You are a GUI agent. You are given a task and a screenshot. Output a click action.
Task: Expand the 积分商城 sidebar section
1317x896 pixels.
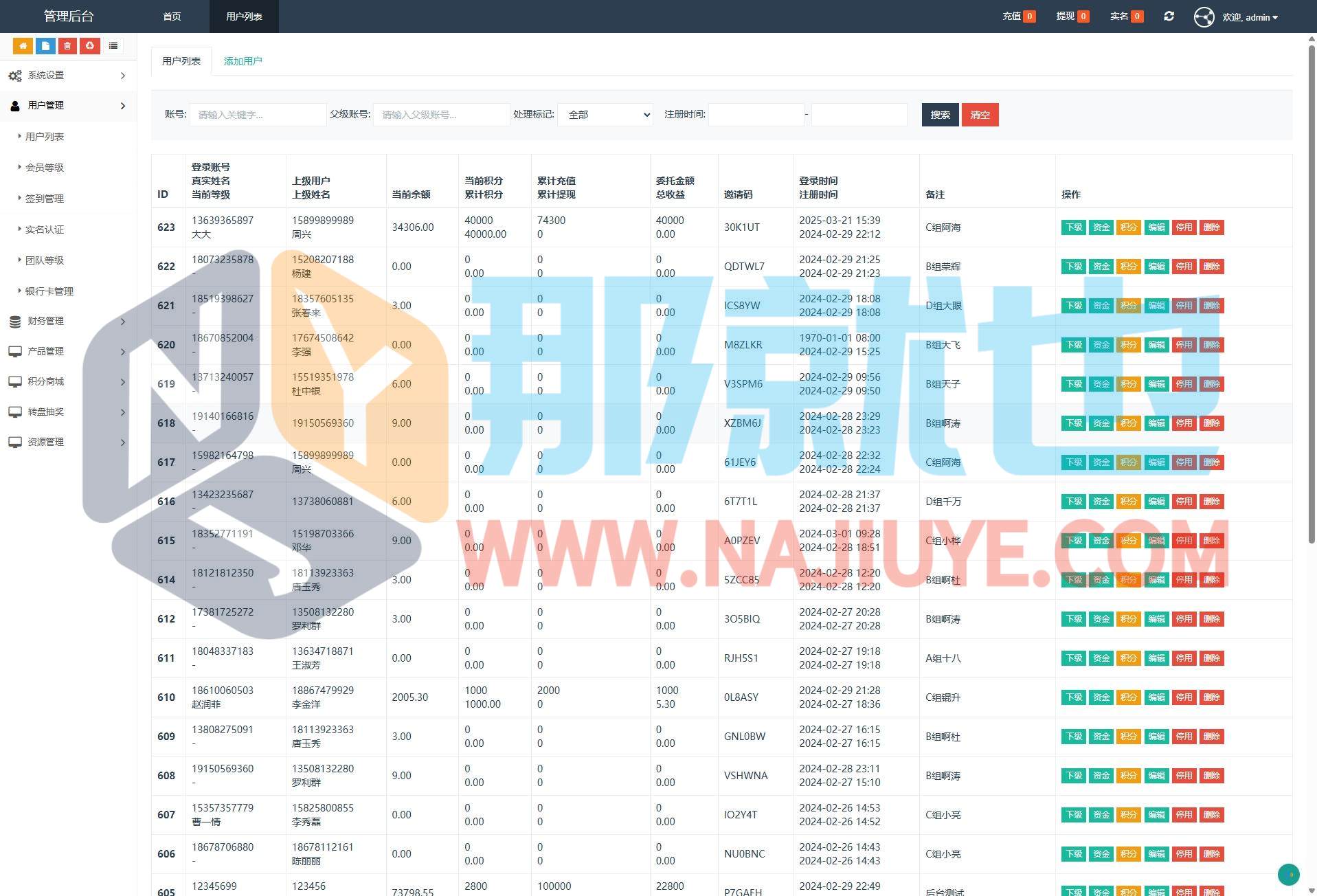point(68,381)
